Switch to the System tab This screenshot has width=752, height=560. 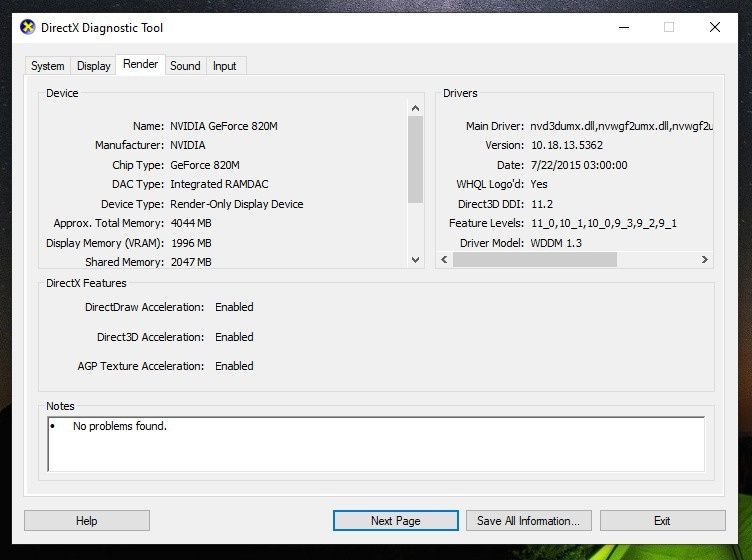point(47,66)
